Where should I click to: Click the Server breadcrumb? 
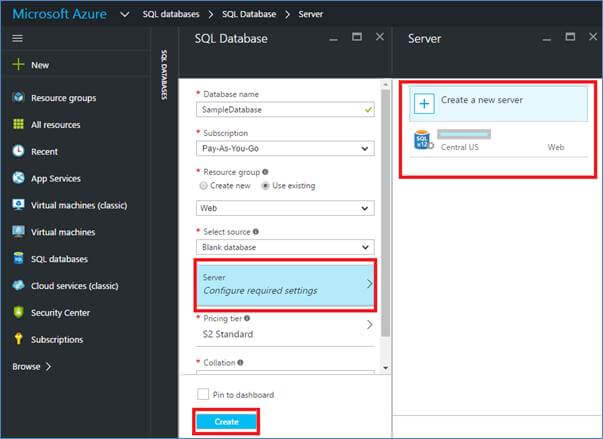pyautogui.click(x=310, y=14)
